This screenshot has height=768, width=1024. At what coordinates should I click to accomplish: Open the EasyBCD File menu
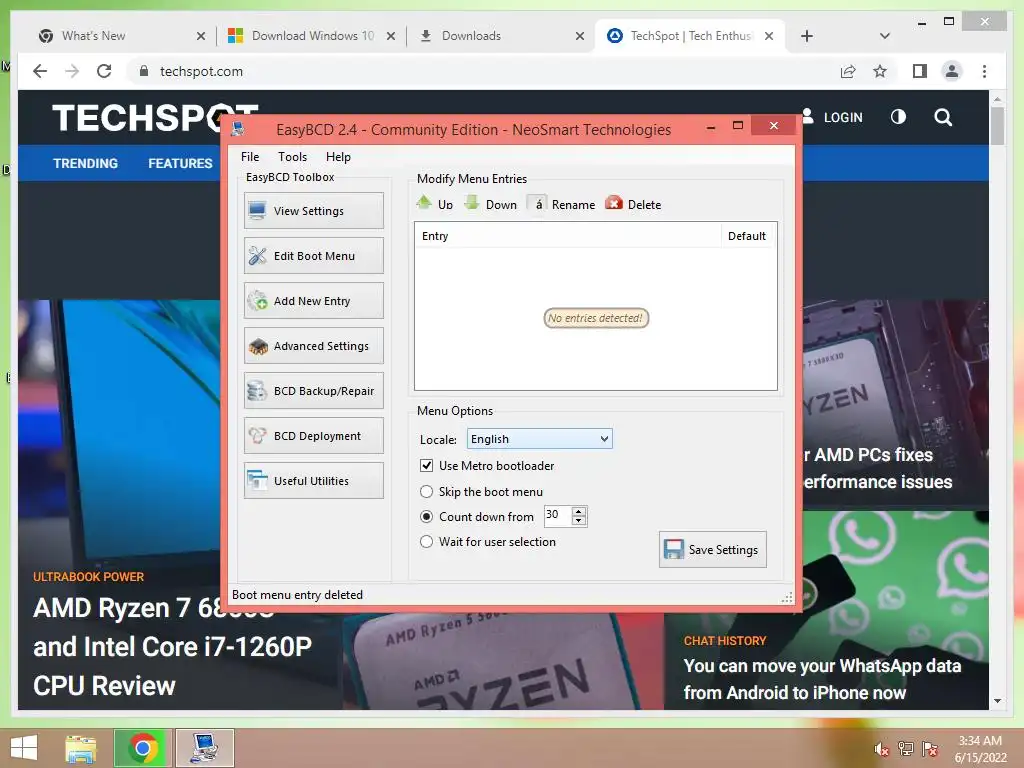click(249, 157)
